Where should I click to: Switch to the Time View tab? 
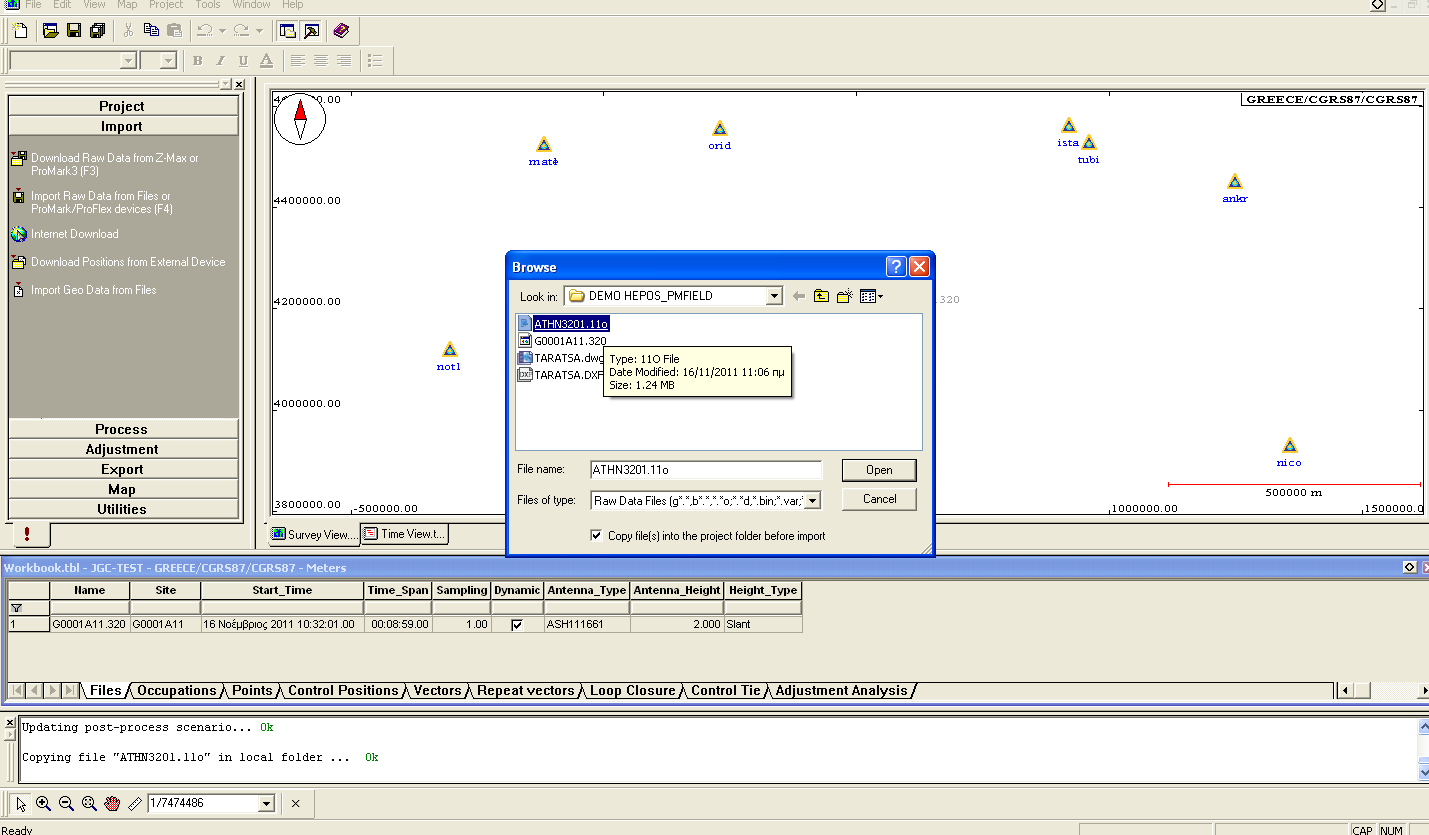tap(405, 534)
